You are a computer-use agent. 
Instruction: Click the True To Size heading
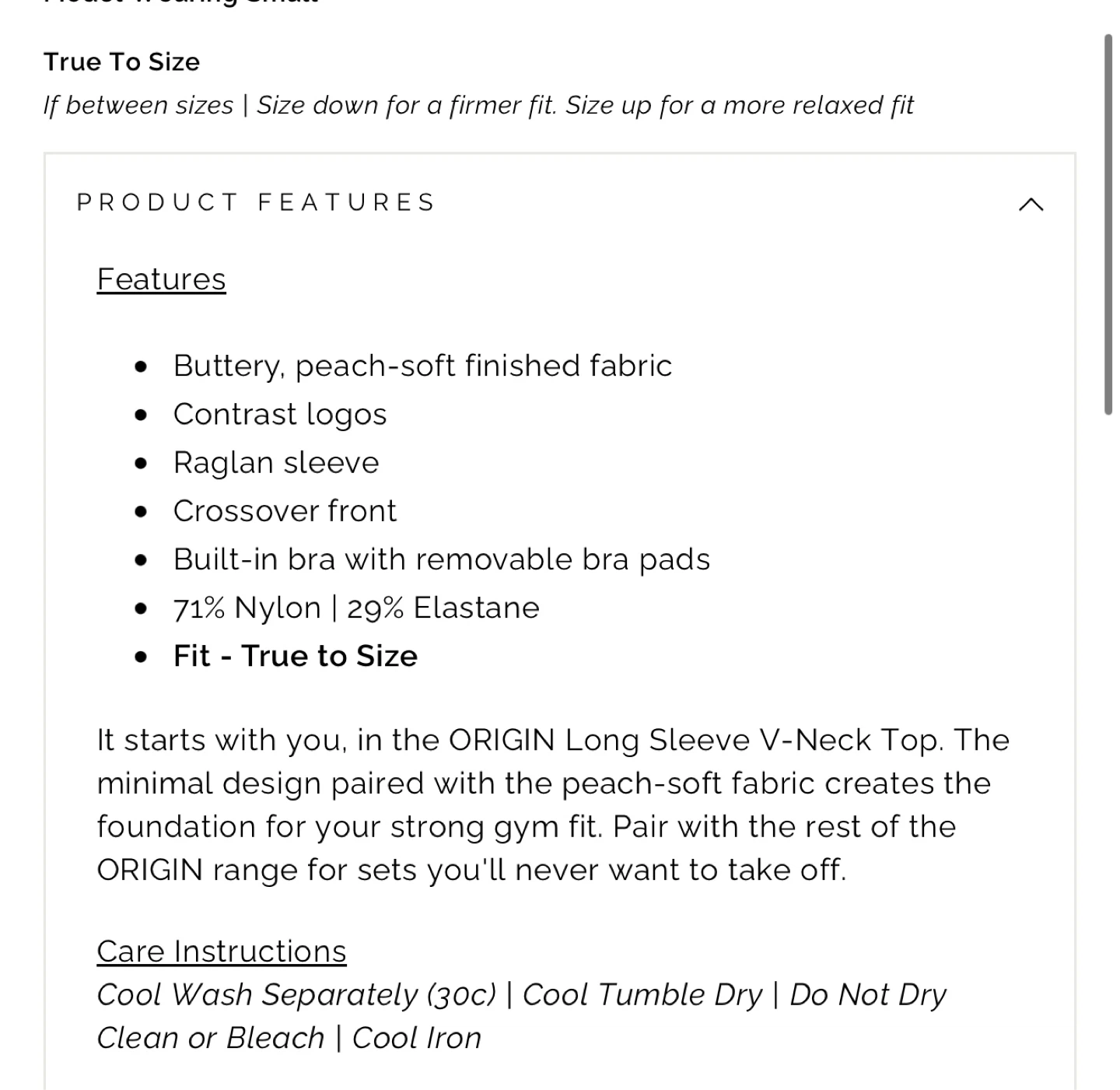coord(121,61)
